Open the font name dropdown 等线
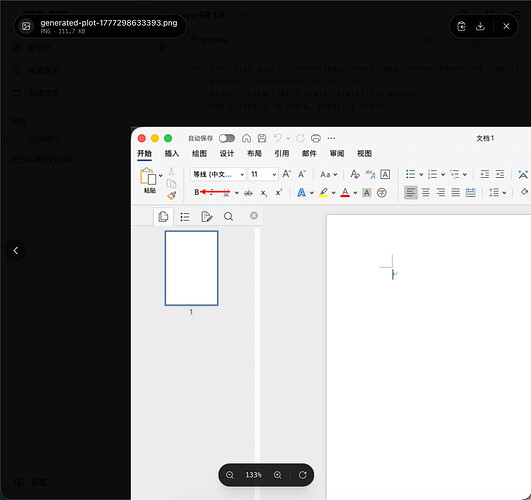The image size is (531, 500). 218,174
